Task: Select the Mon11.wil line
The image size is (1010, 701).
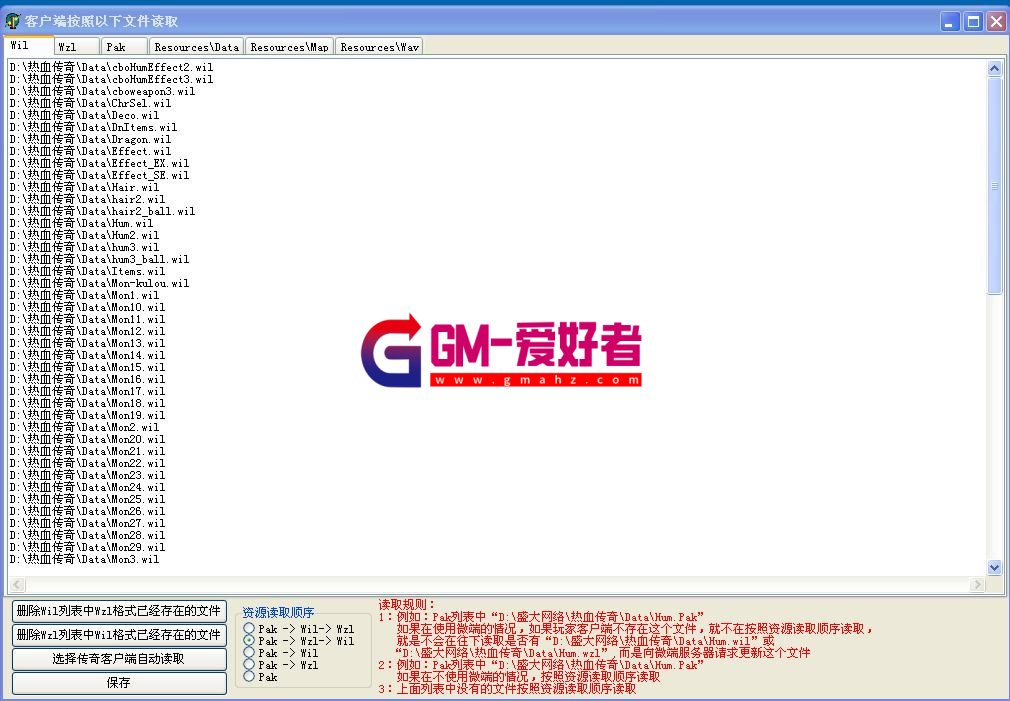Action: 88,320
